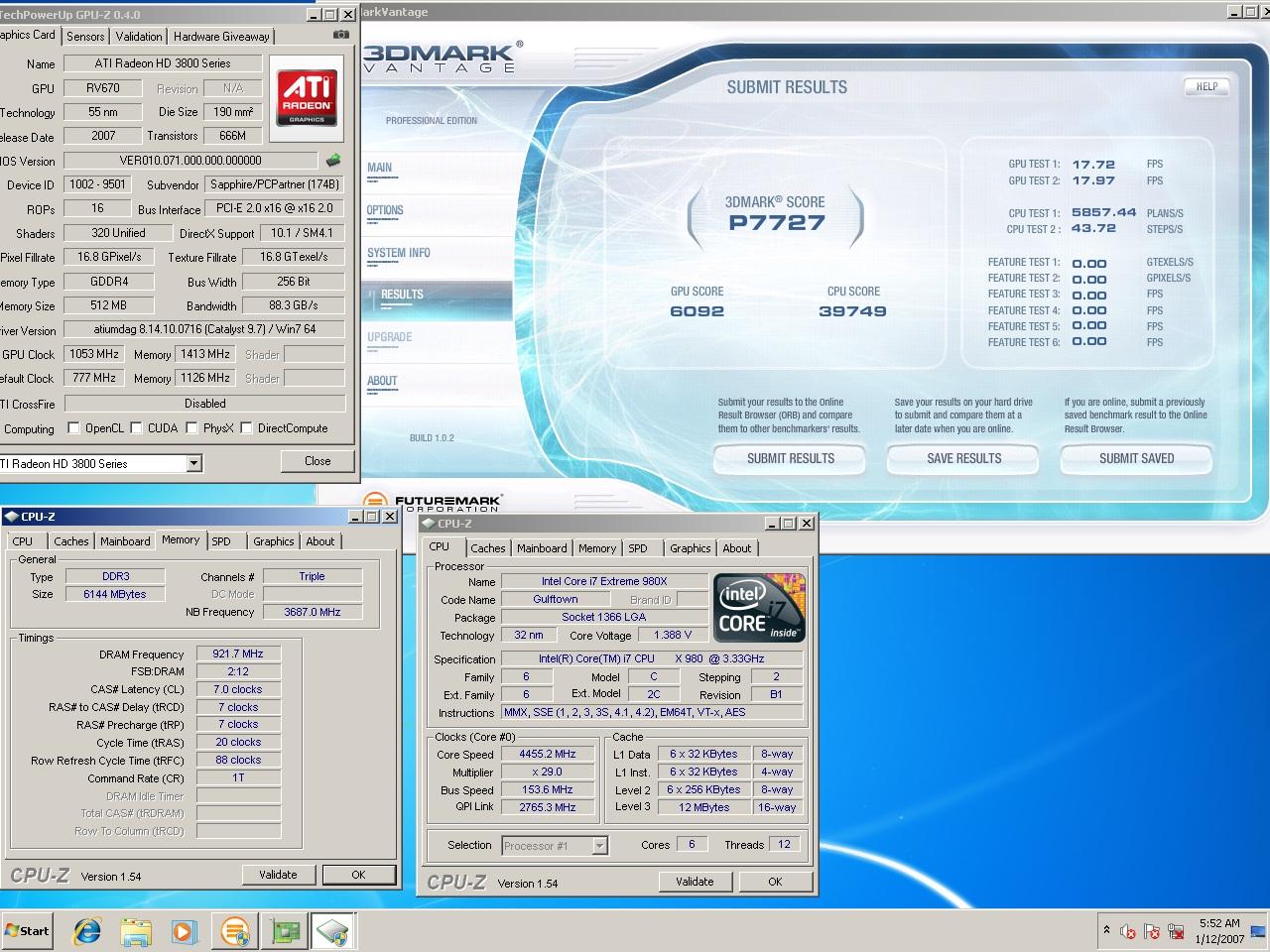Click OK in the CPU-Z Memory window
The image size is (1270, 952).
[x=358, y=875]
